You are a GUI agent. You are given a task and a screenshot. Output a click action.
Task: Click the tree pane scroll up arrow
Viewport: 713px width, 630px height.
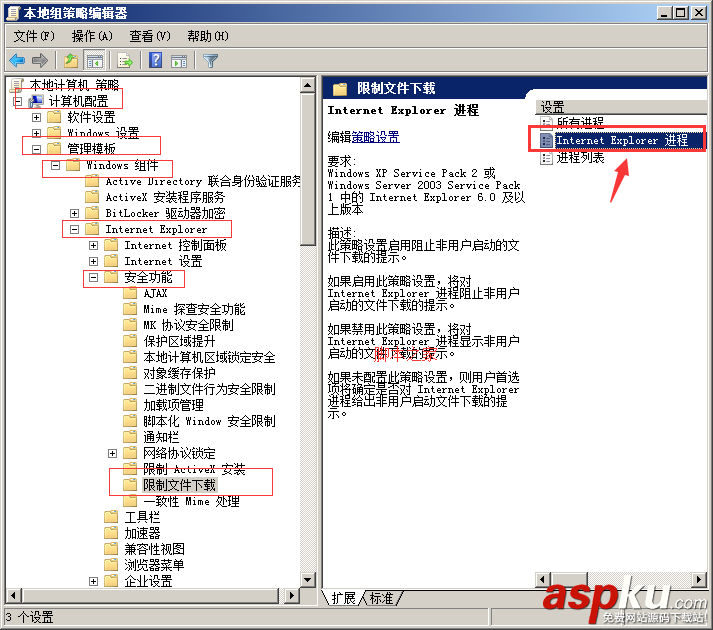pos(308,85)
